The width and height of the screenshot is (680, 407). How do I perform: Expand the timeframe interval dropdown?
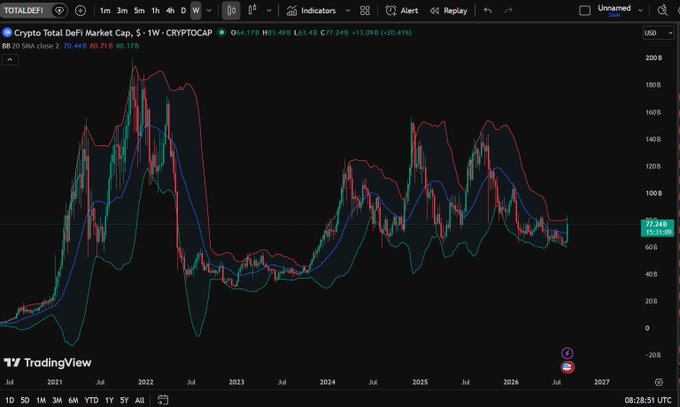209,10
